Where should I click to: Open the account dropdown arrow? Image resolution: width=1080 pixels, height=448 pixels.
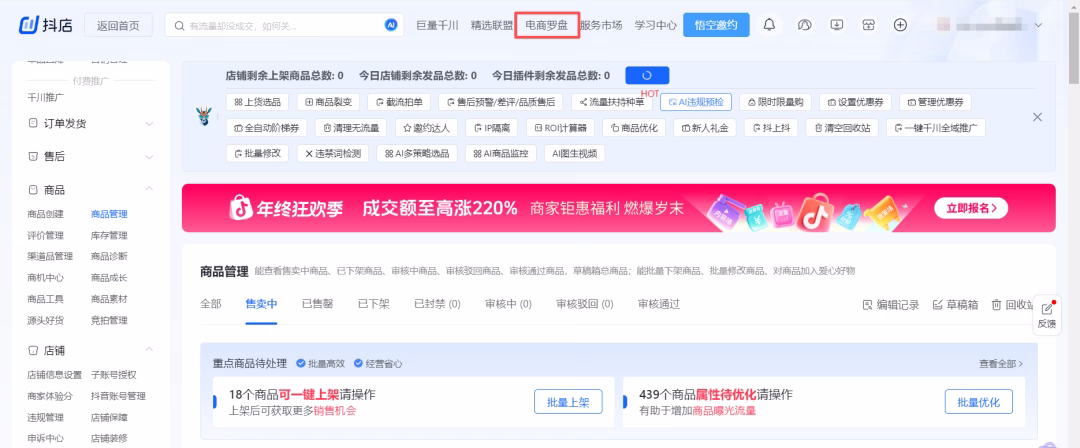pyautogui.click(x=1038, y=26)
